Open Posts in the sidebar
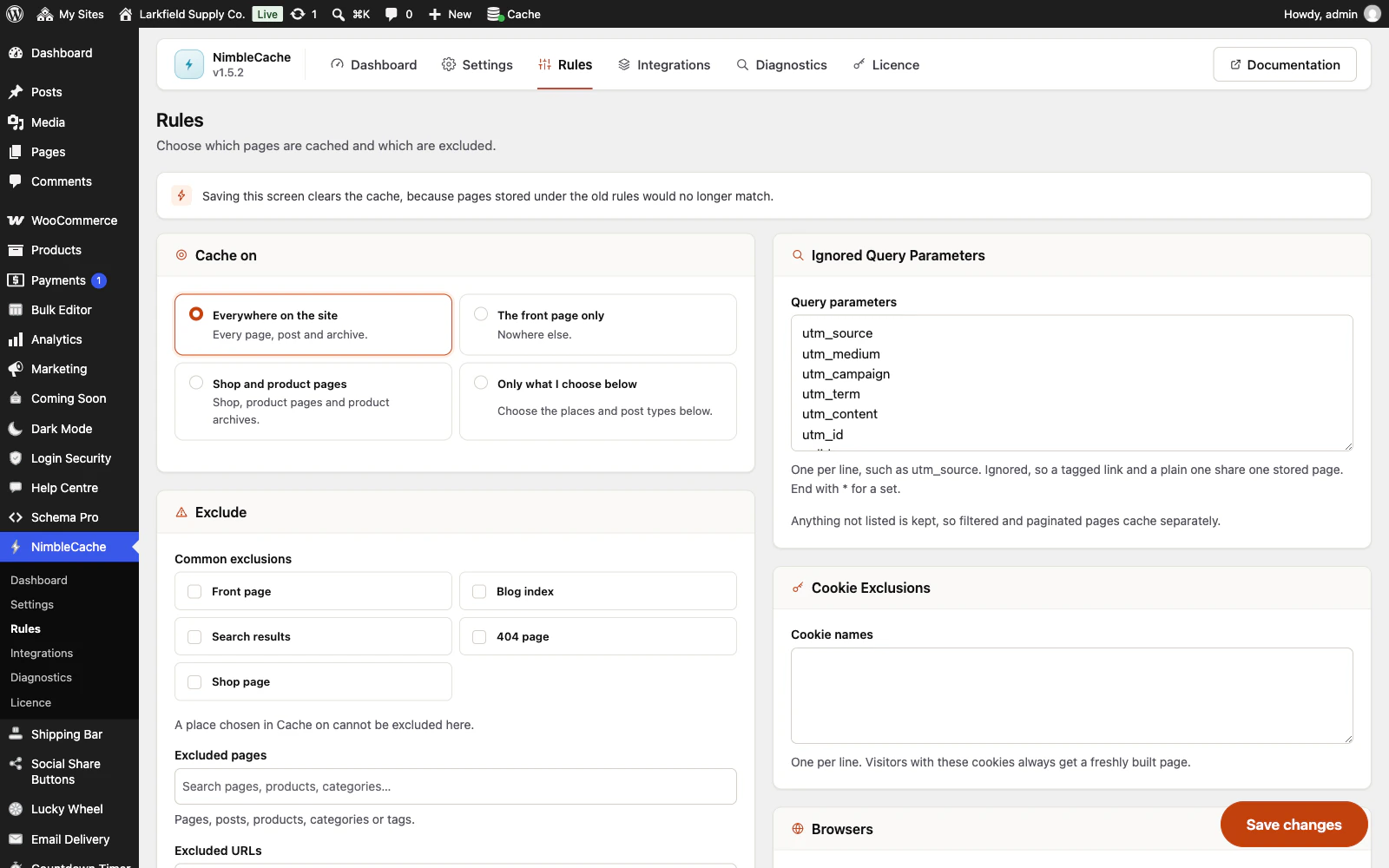 (69, 92)
